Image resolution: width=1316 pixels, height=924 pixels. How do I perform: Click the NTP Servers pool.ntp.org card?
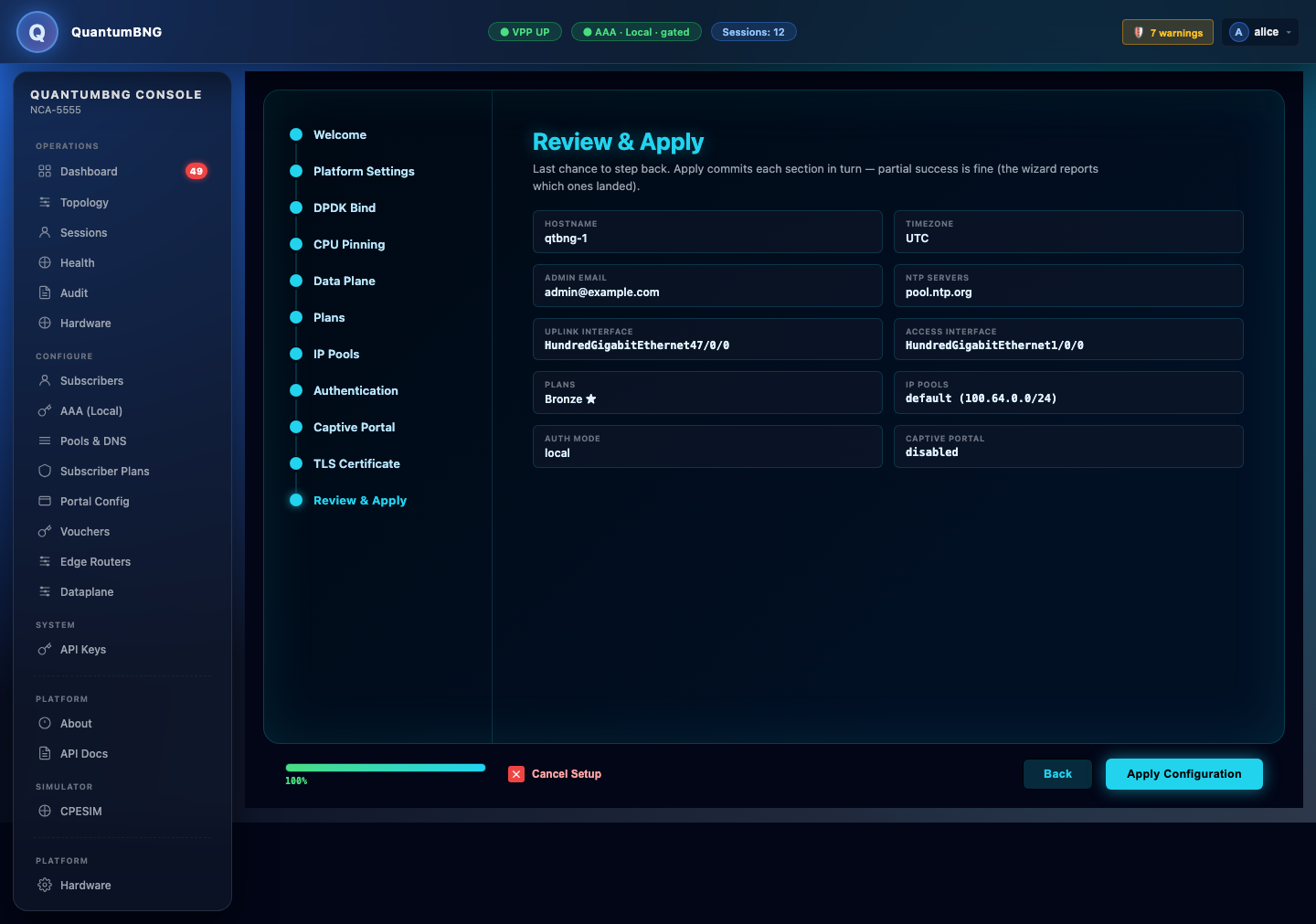click(1068, 285)
